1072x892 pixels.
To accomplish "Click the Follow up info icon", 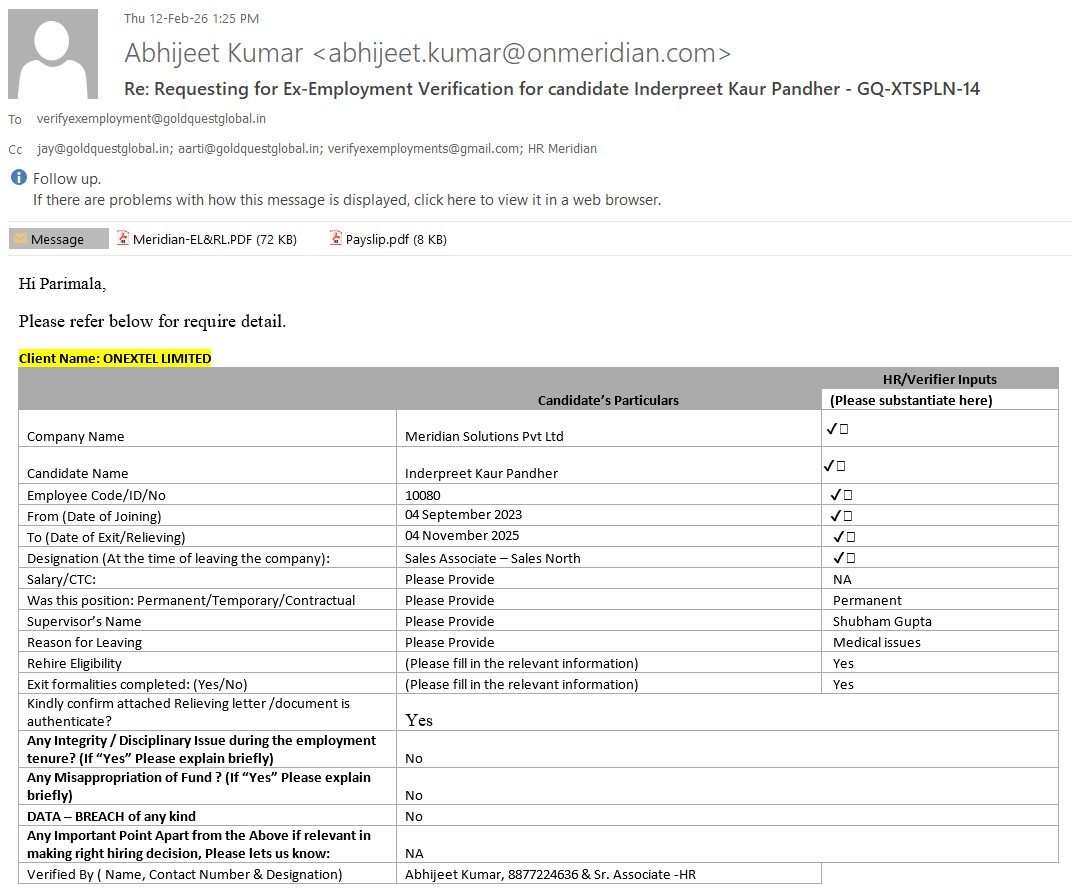I will click(x=19, y=178).
